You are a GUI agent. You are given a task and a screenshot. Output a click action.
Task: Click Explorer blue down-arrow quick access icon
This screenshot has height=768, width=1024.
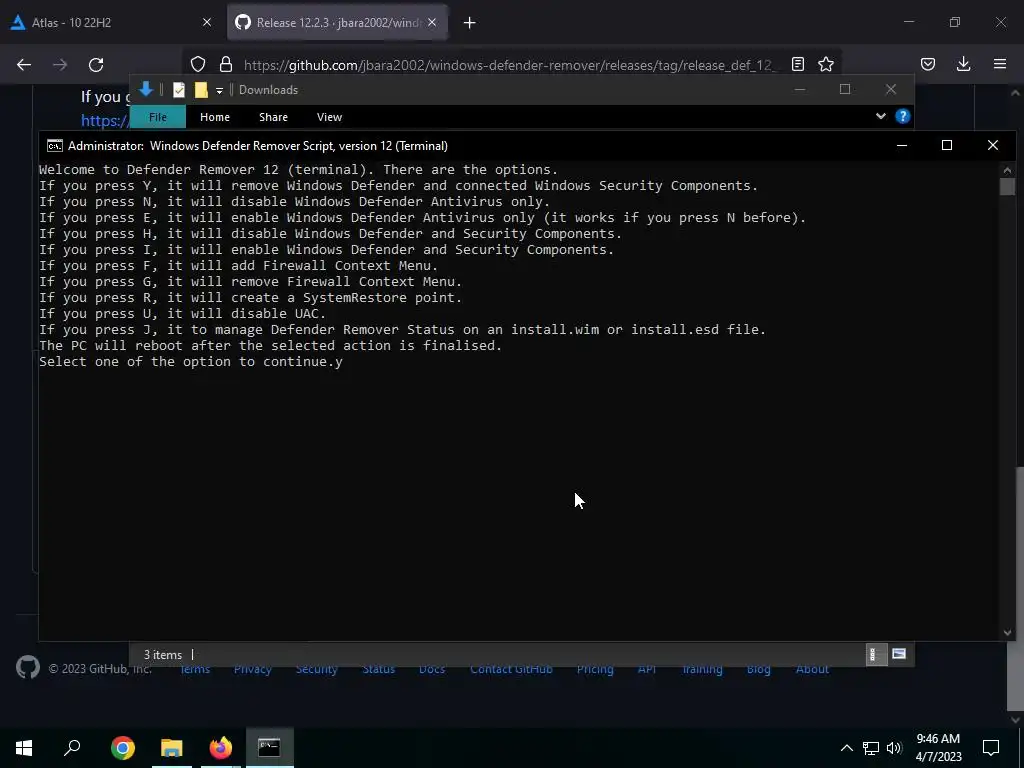(146, 89)
